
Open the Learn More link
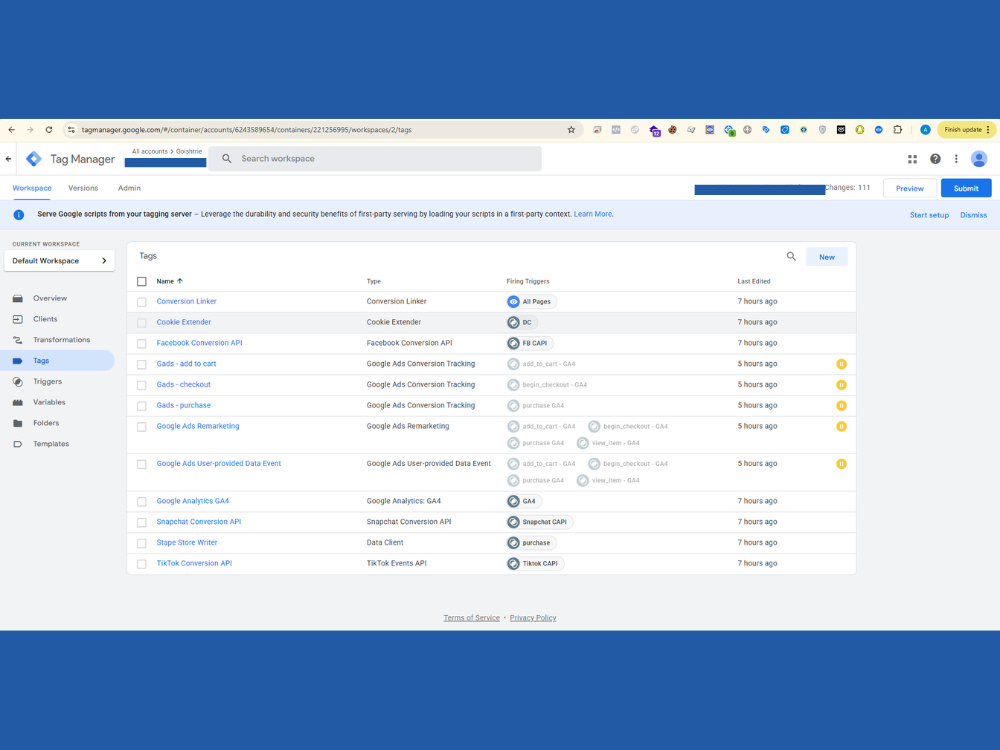592,214
